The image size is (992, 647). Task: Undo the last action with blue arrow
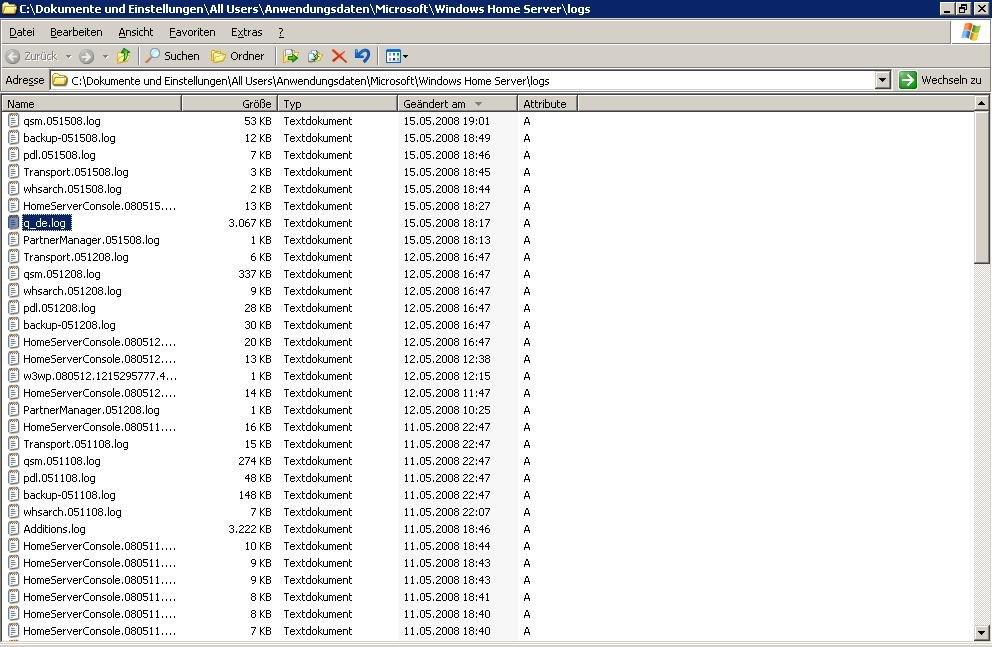[363, 56]
